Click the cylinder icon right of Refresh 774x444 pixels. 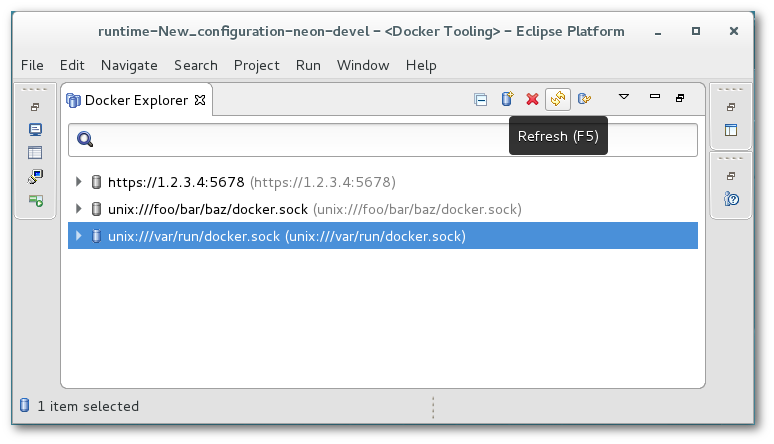585,98
